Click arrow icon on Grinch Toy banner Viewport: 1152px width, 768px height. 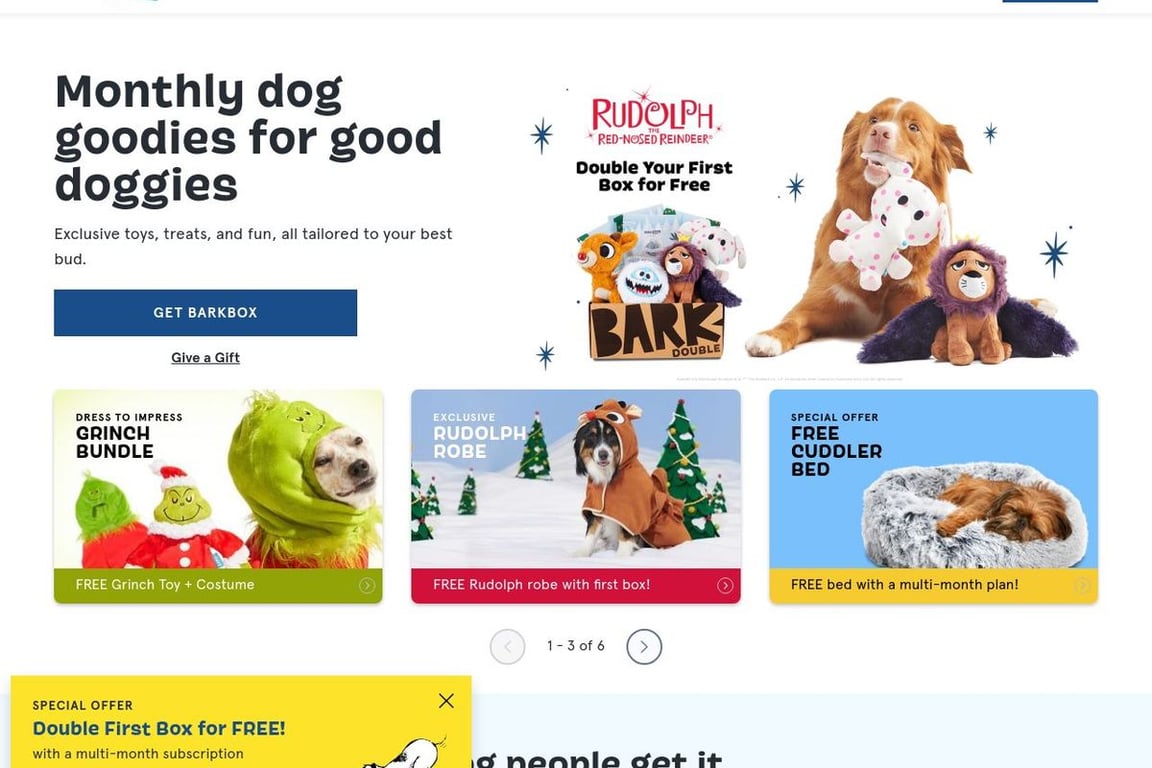pos(367,586)
